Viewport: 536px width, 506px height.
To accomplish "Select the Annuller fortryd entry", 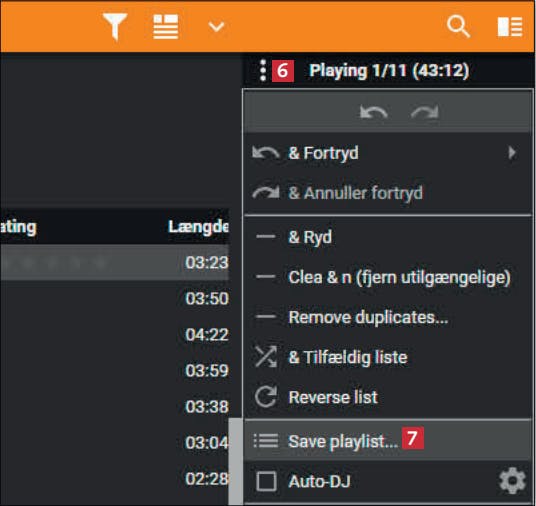I will tap(388, 193).
